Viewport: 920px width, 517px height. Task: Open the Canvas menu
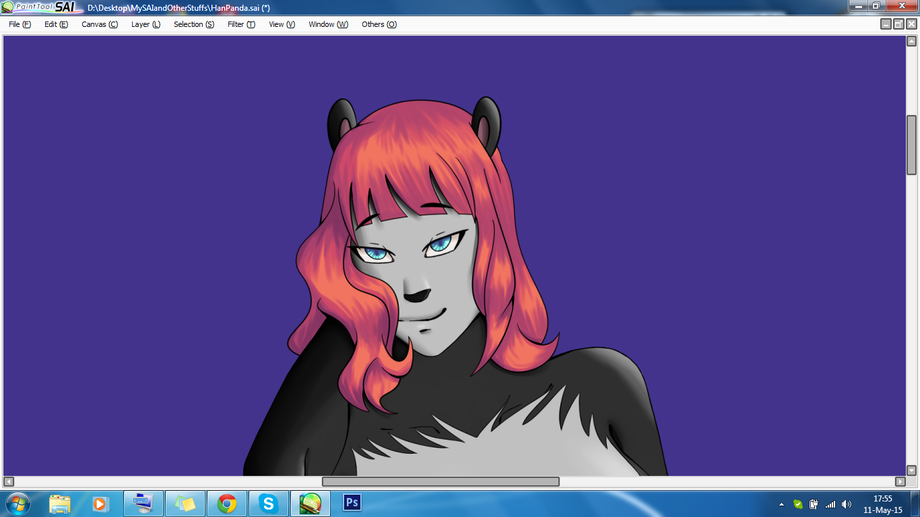99,24
